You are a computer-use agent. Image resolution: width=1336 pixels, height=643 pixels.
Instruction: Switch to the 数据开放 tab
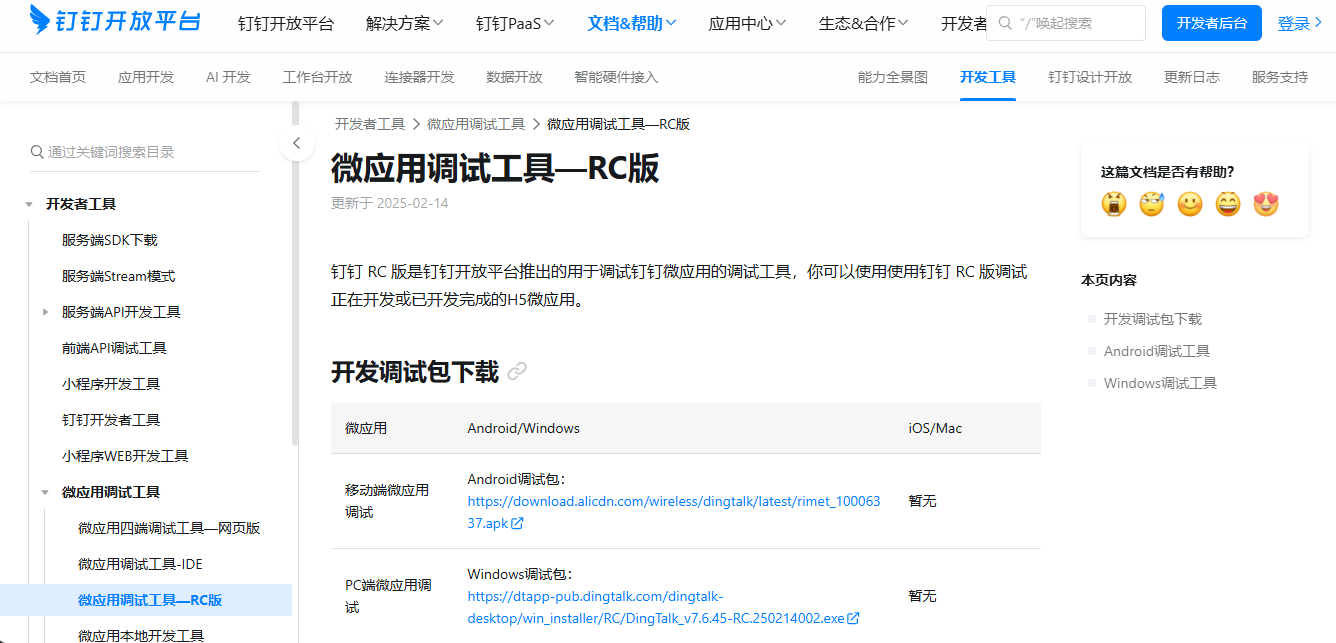(x=514, y=77)
